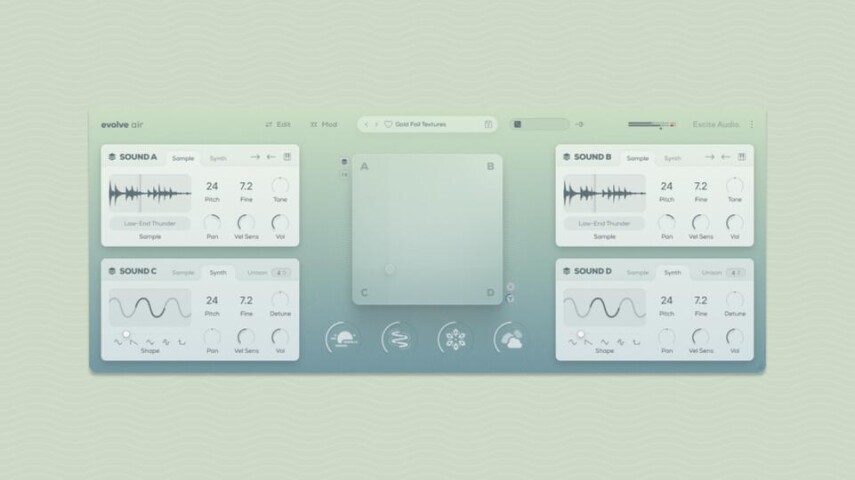Open the Edit view in header
Screen dimensions: 855x480
pyautogui.click(x=278, y=125)
